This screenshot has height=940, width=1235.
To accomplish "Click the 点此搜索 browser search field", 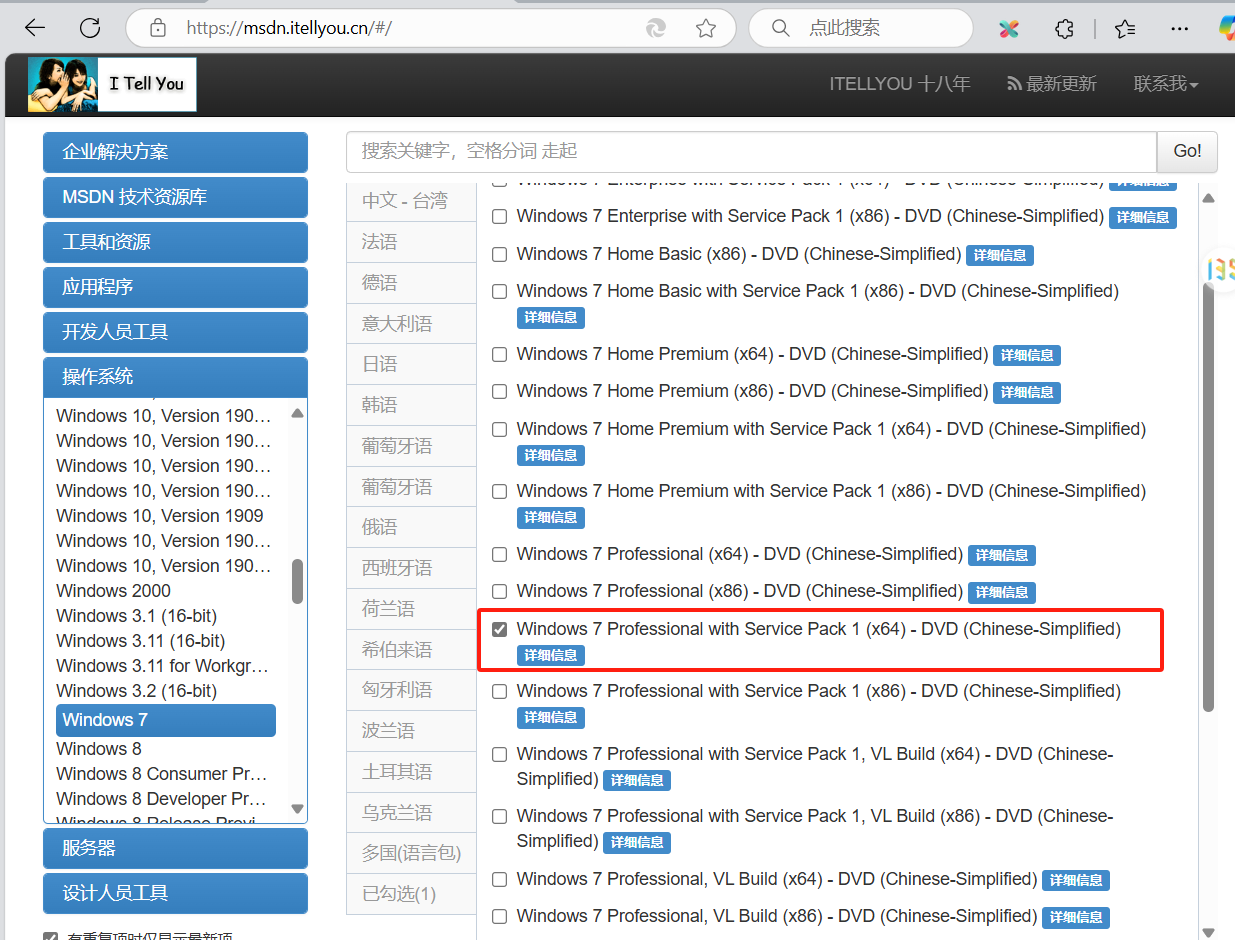I will click(860, 28).
